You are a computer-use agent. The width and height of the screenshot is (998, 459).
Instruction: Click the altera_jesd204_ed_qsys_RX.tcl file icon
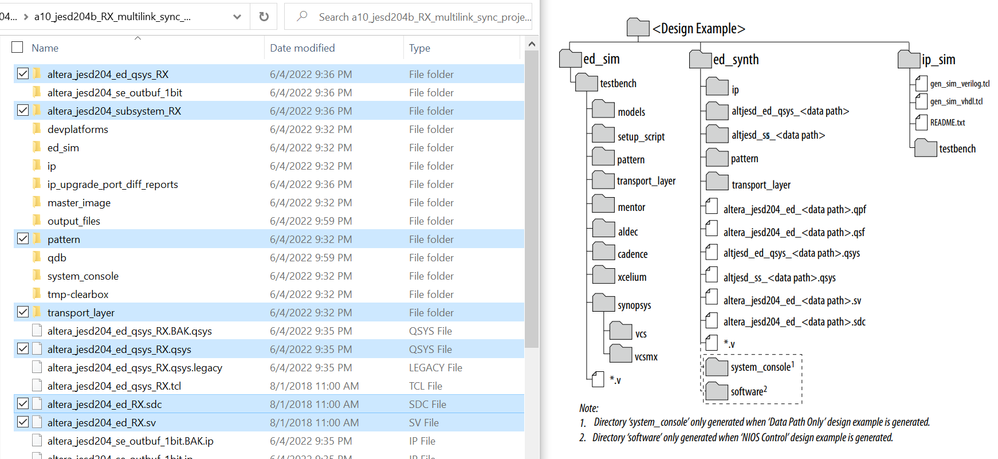(37, 385)
